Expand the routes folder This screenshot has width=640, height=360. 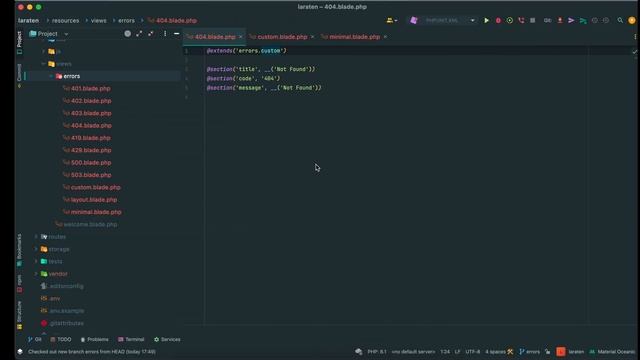coord(36,237)
